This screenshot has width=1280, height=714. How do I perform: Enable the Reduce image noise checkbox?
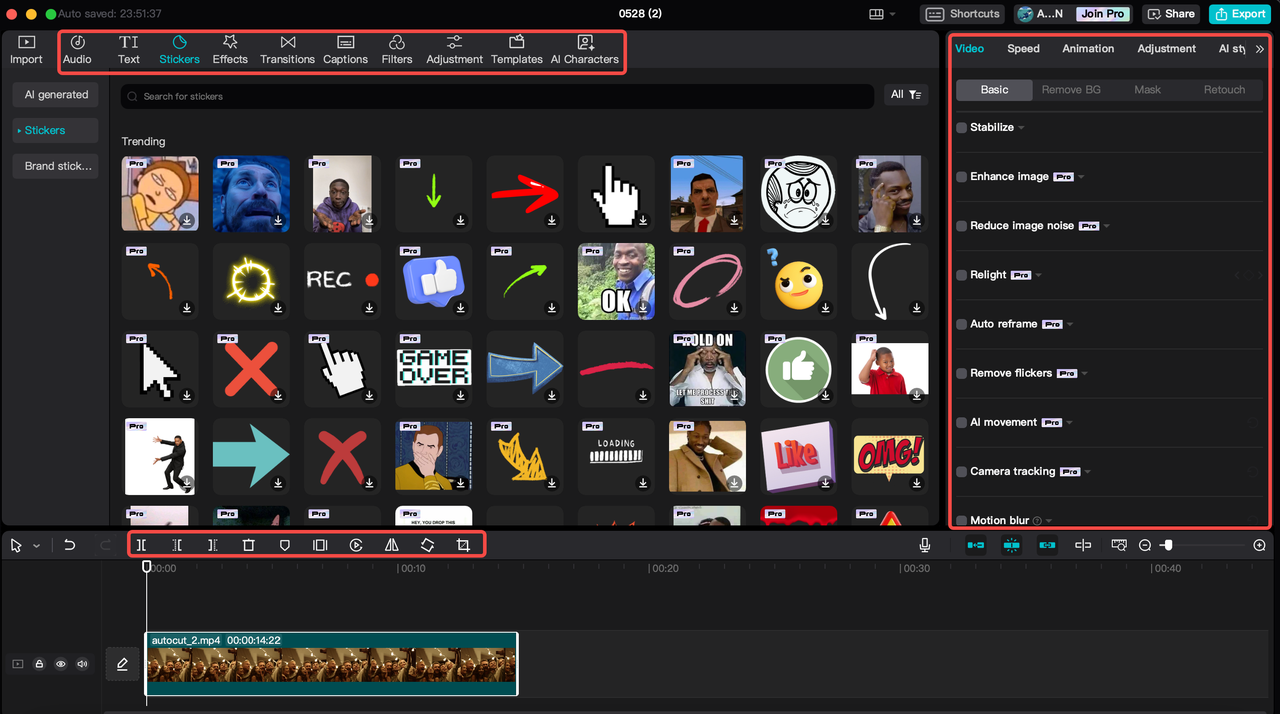coord(962,226)
